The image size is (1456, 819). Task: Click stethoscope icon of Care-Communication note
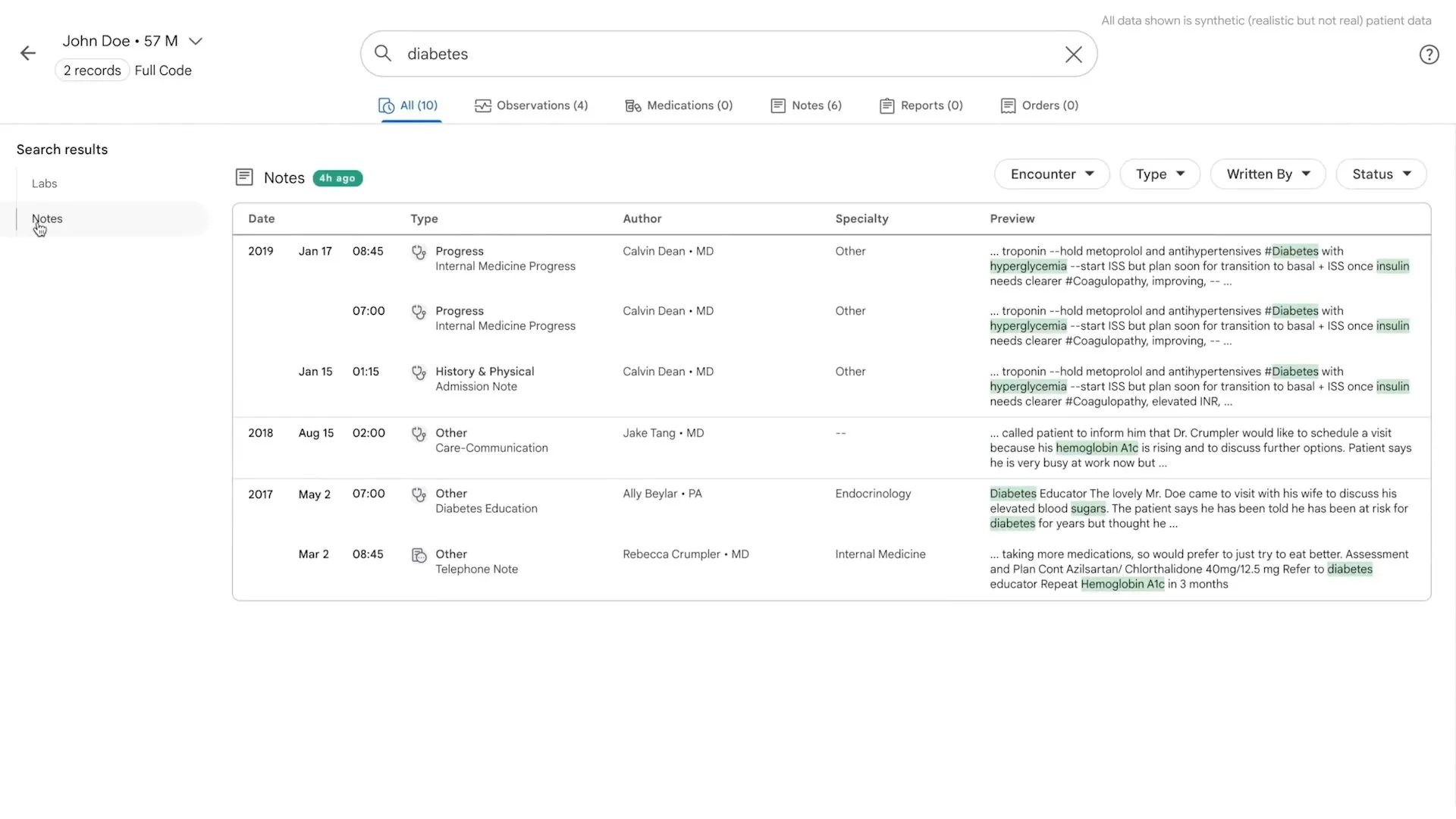coord(419,434)
